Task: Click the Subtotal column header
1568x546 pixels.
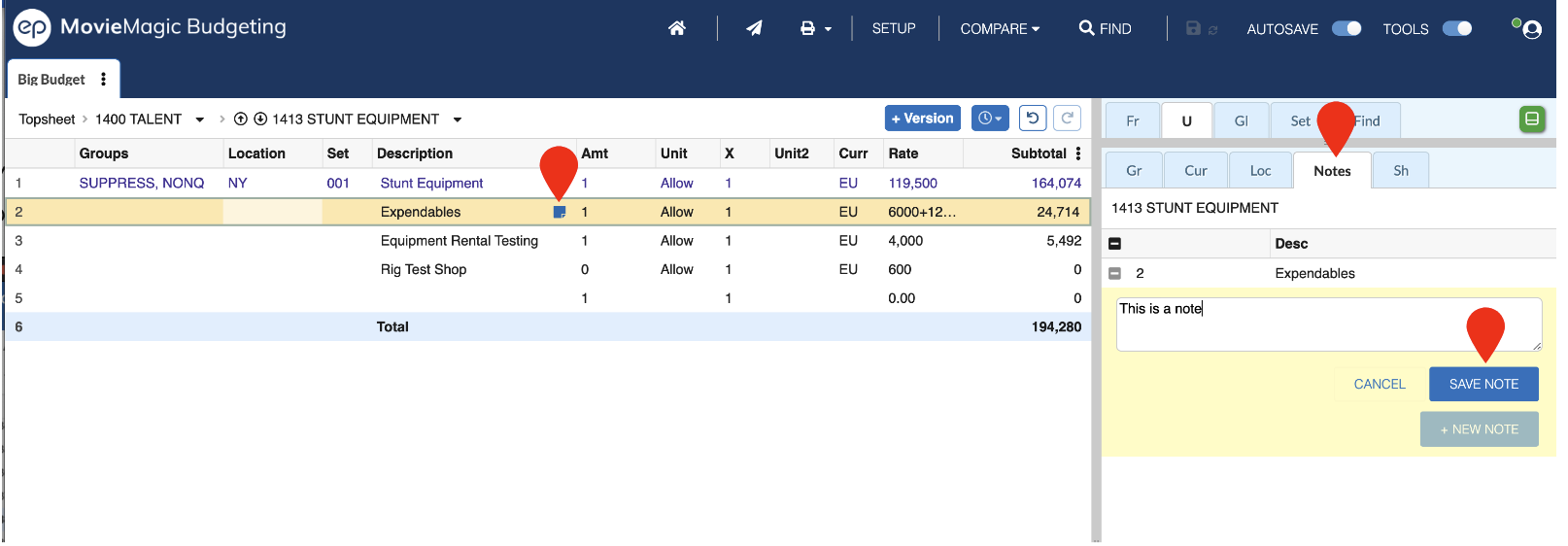Action: pos(1039,154)
